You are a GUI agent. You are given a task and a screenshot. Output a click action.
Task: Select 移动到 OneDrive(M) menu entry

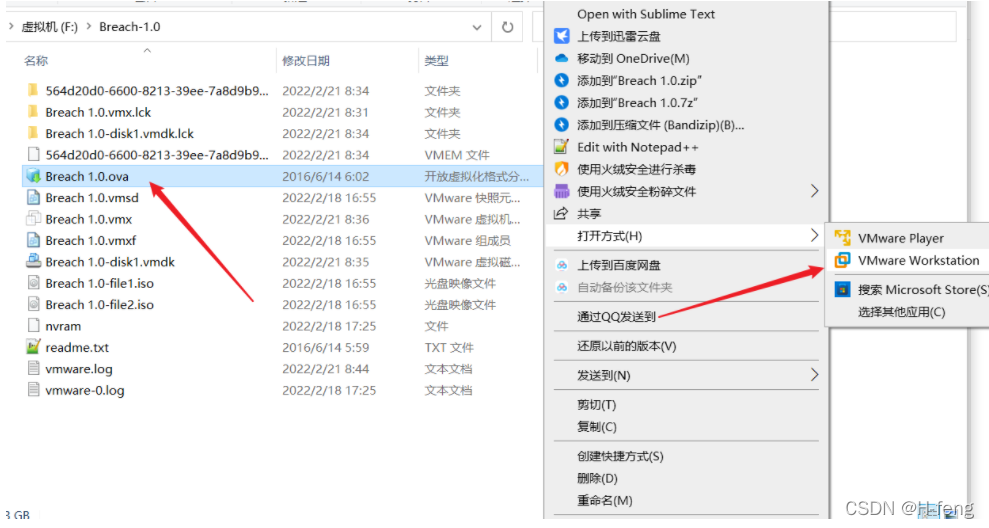(633, 58)
